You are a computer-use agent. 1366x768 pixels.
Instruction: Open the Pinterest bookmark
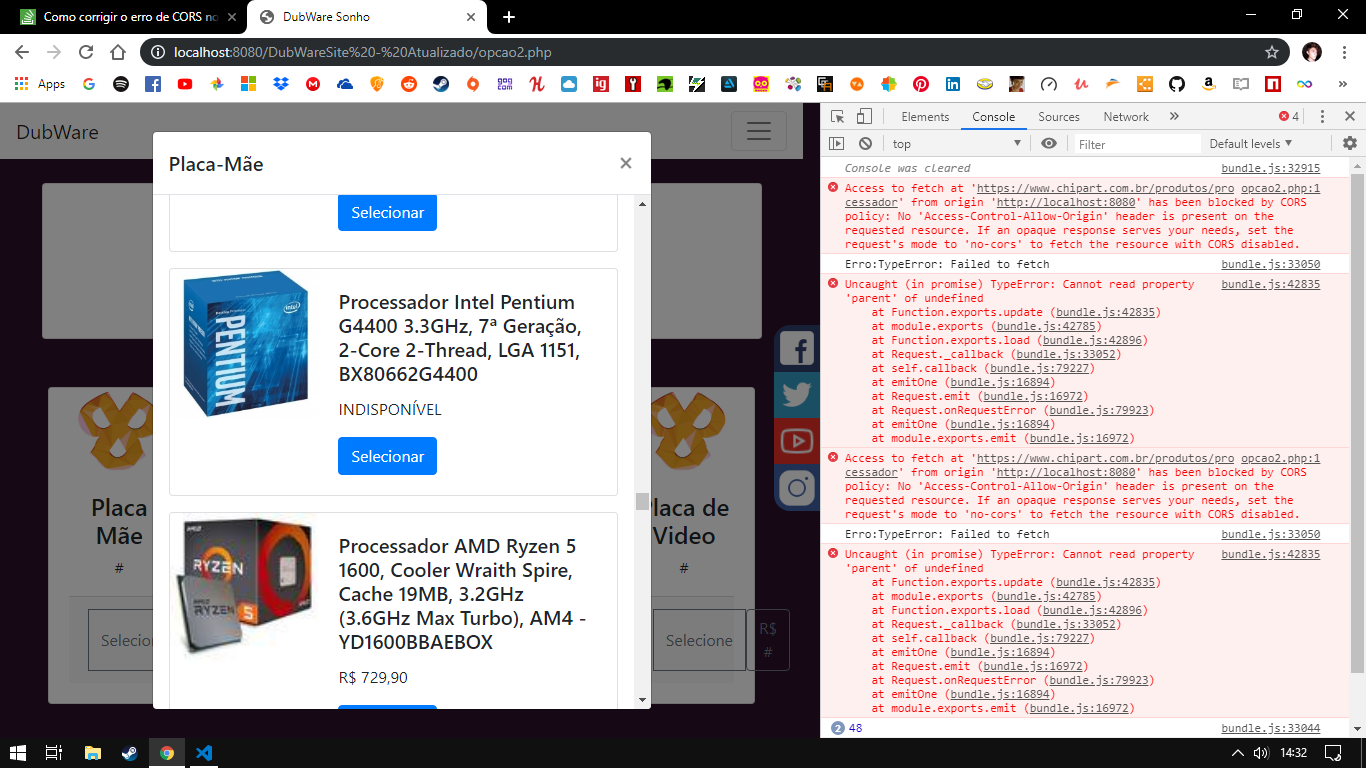(x=921, y=85)
